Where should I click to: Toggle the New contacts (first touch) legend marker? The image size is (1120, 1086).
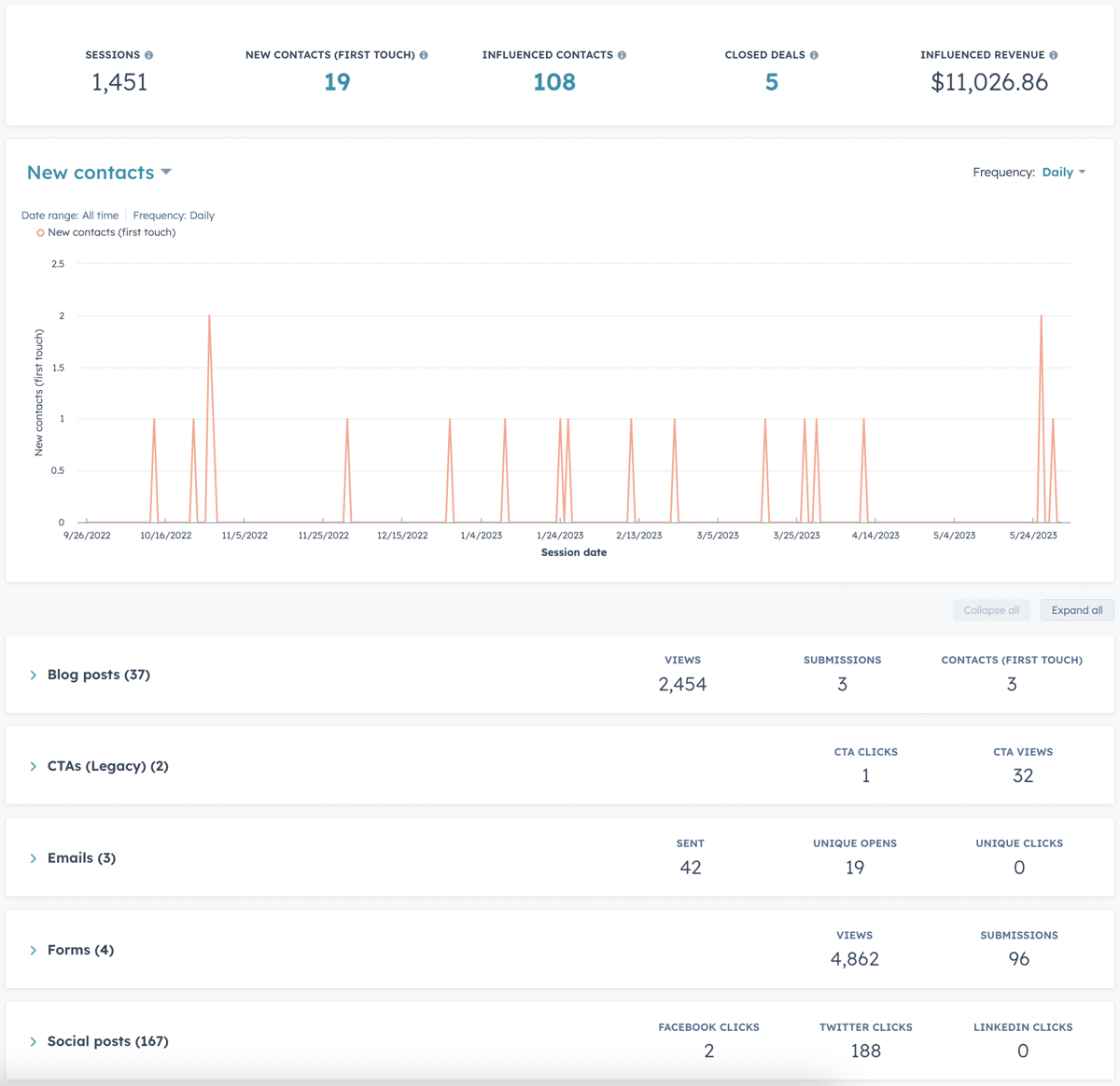coord(40,231)
